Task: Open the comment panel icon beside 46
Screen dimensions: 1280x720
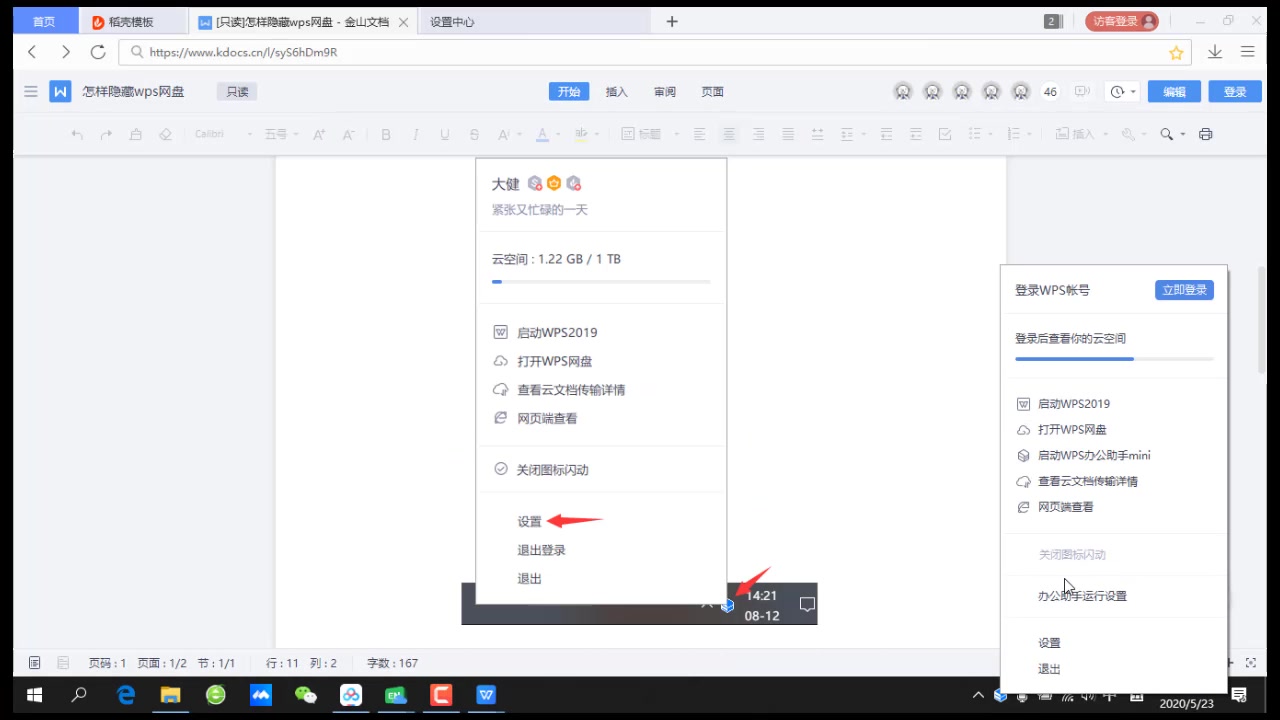Action: click(x=1081, y=92)
